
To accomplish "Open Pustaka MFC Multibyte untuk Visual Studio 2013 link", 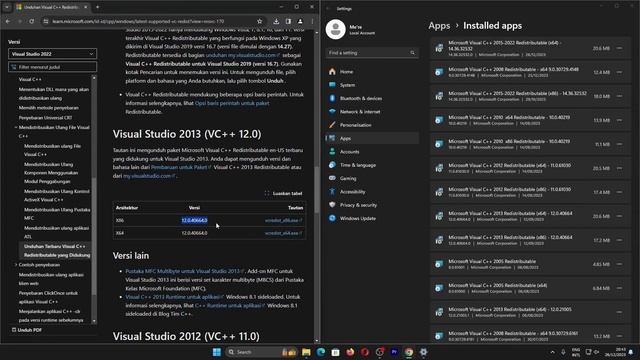I will coord(184,271).
